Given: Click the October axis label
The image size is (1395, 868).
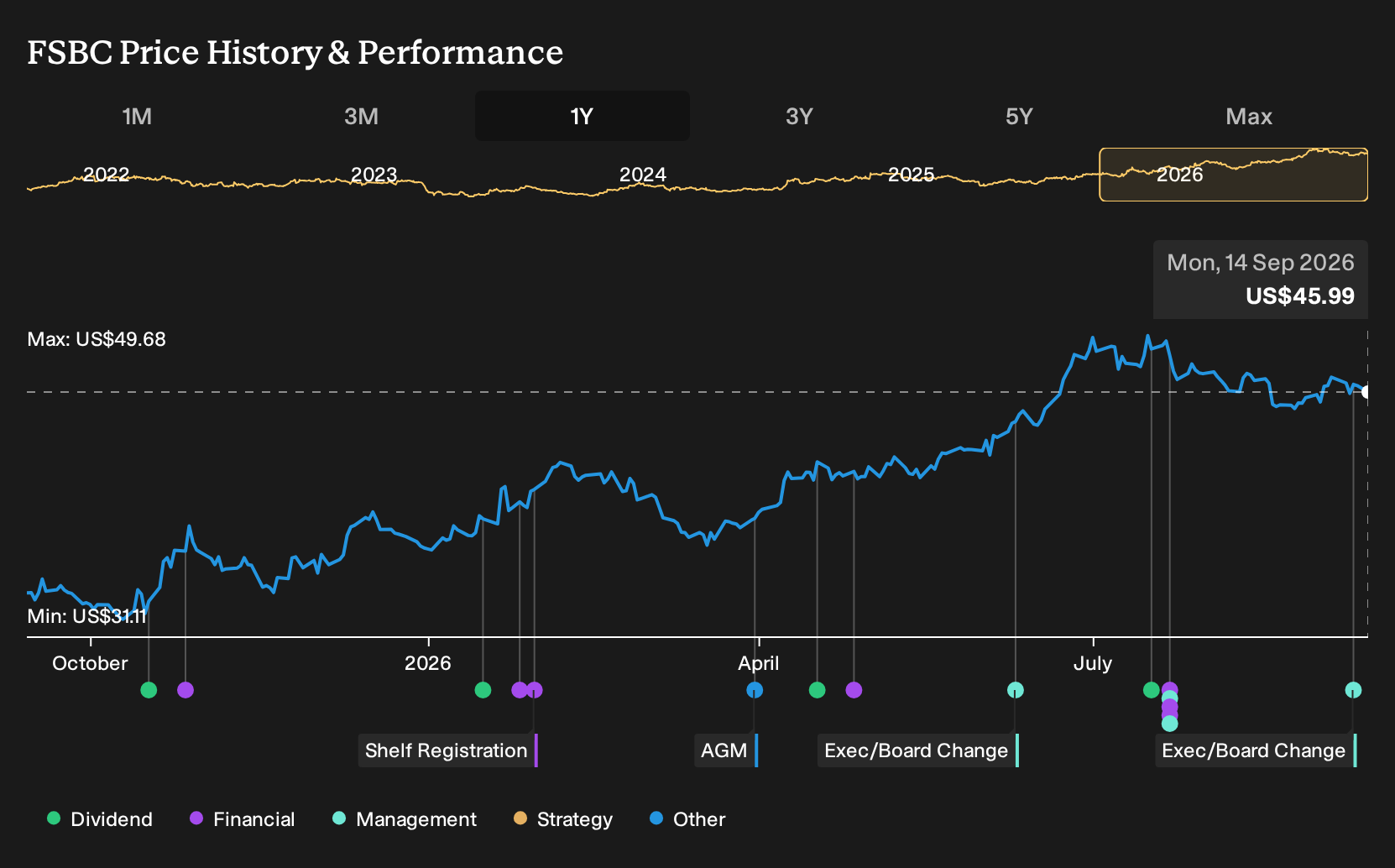Looking at the screenshot, I should click(x=90, y=663).
